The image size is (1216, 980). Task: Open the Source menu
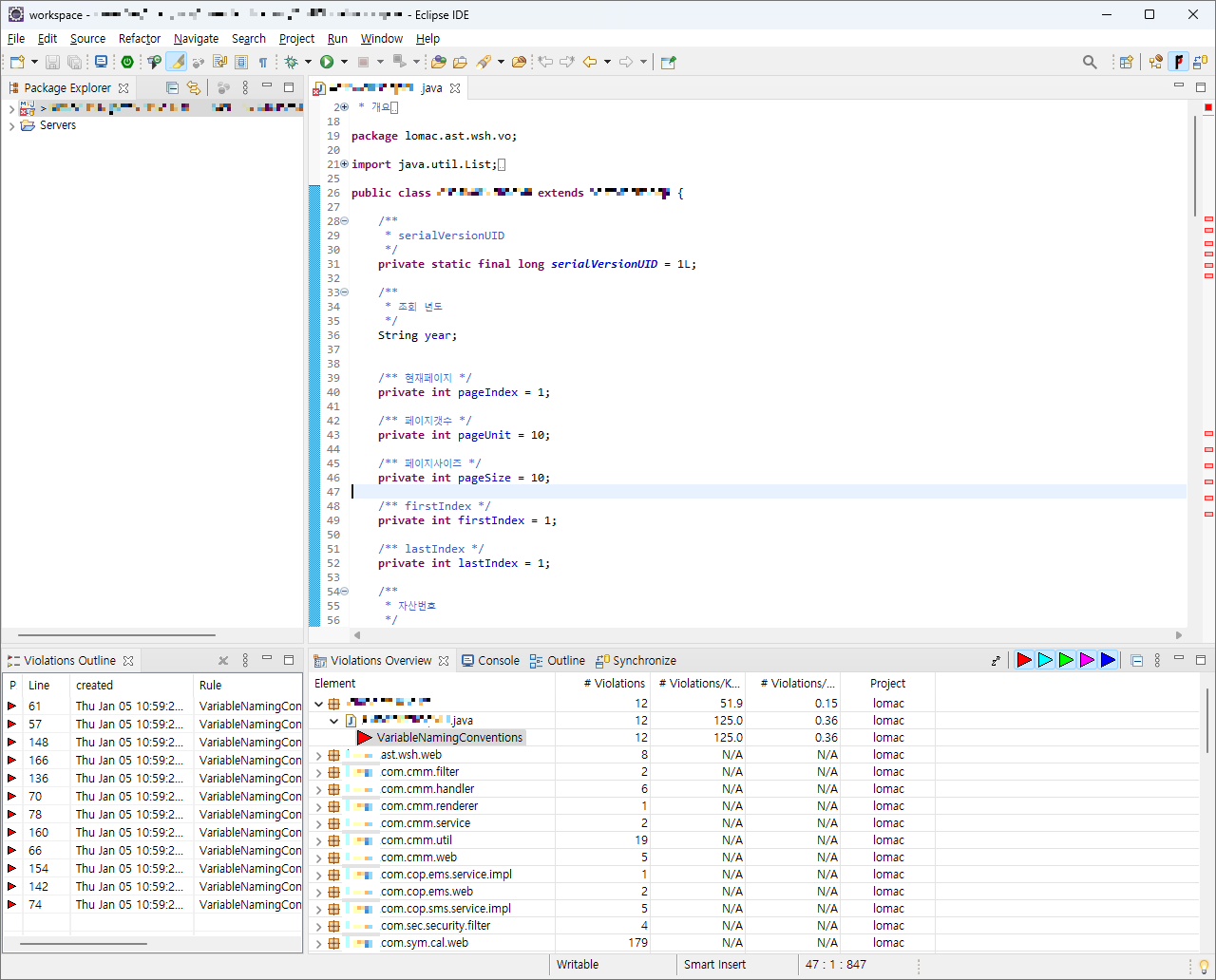87,39
